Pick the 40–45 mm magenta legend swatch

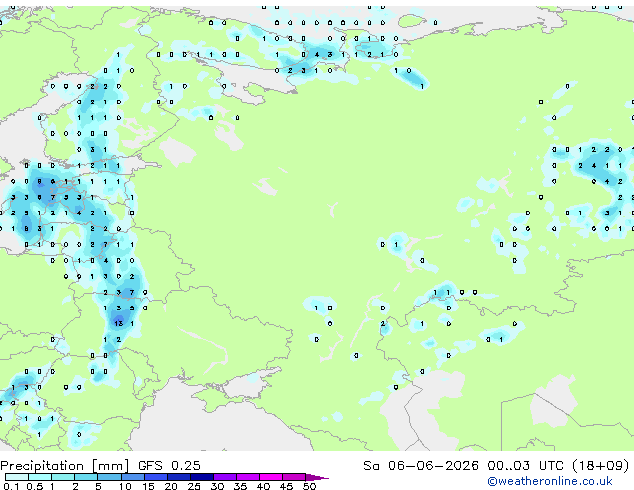(271, 477)
